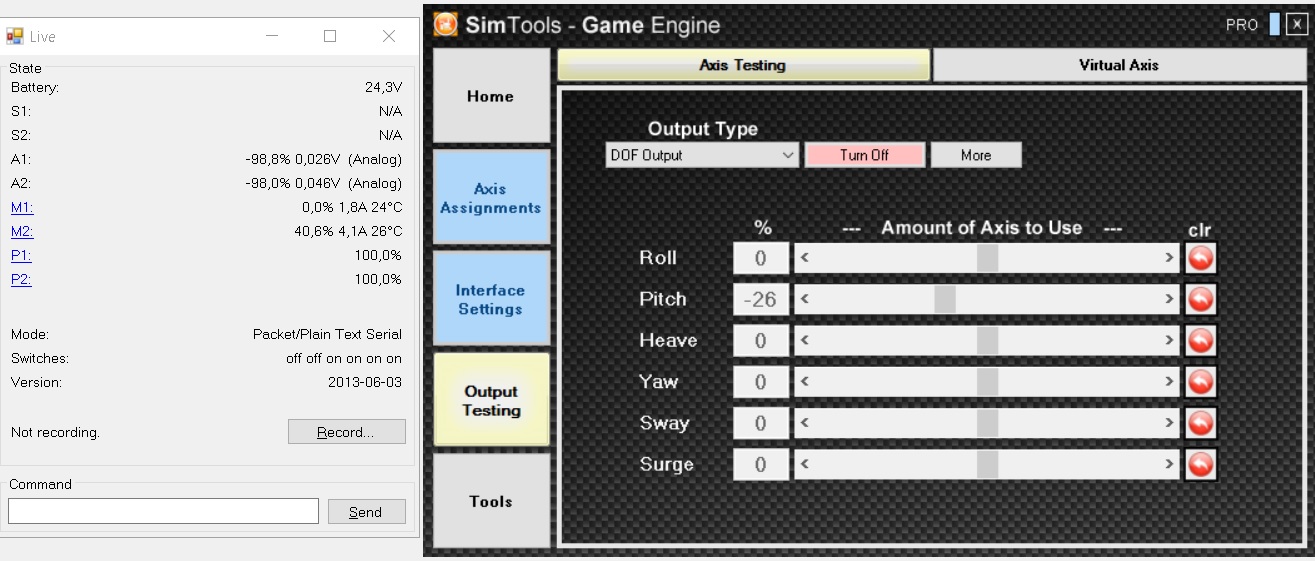Image resolution: width=1315 pixels, height=561 pixels.
Task: Open the M2 link in Live window
Action: (22, 231)
